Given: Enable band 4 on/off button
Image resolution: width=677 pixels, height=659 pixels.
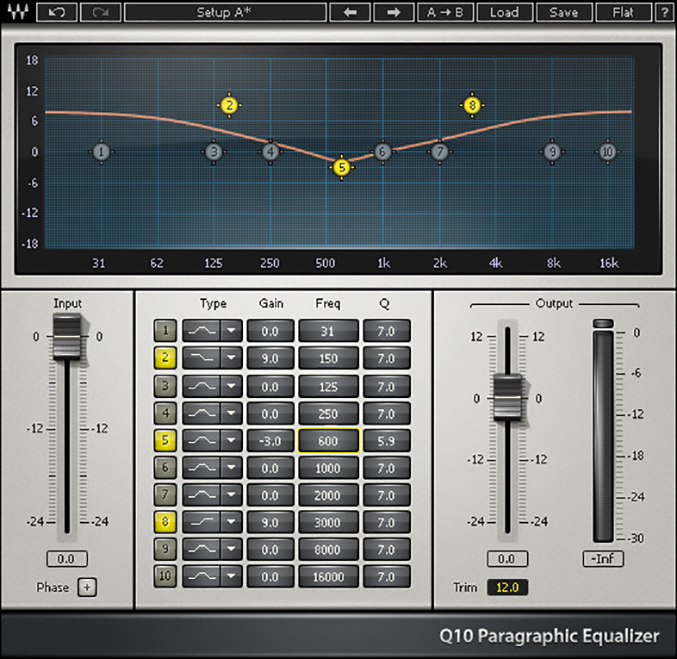Looking at the screenshot, I should (165, 413).
